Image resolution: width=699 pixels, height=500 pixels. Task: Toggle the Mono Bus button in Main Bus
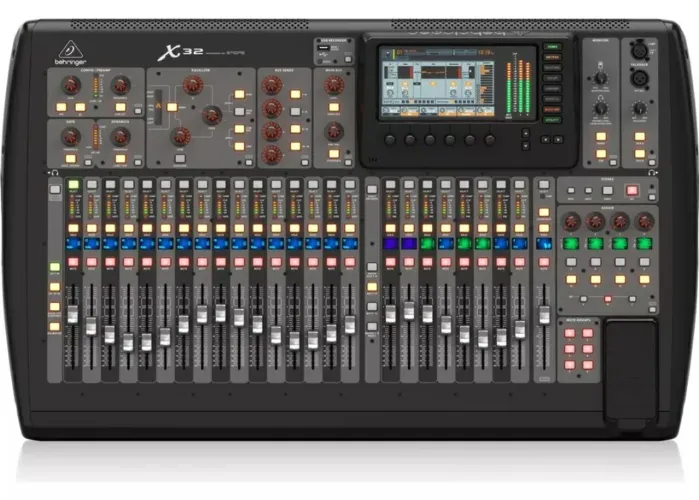click(x=333, y=107)
